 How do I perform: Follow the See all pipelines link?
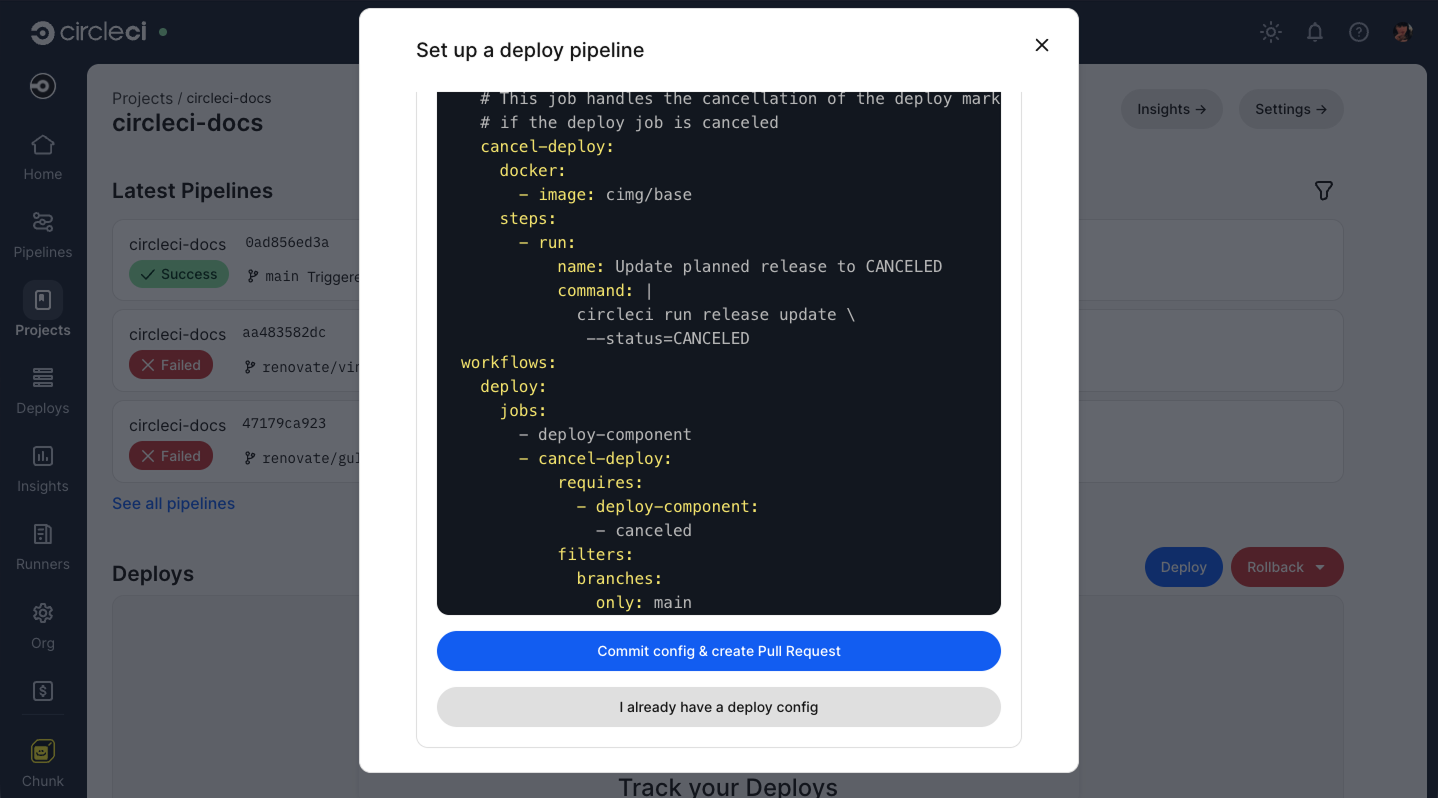click(x=173, y=503)
